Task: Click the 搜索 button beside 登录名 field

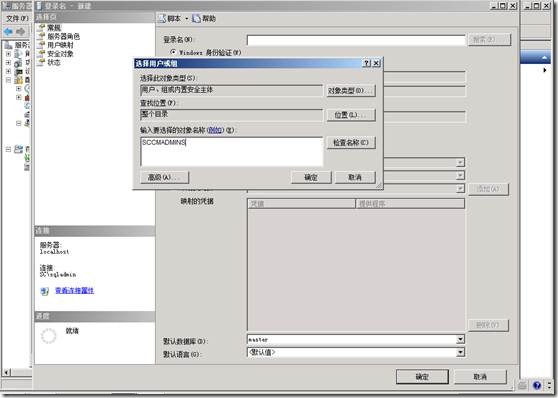Action: pos(489,39)
